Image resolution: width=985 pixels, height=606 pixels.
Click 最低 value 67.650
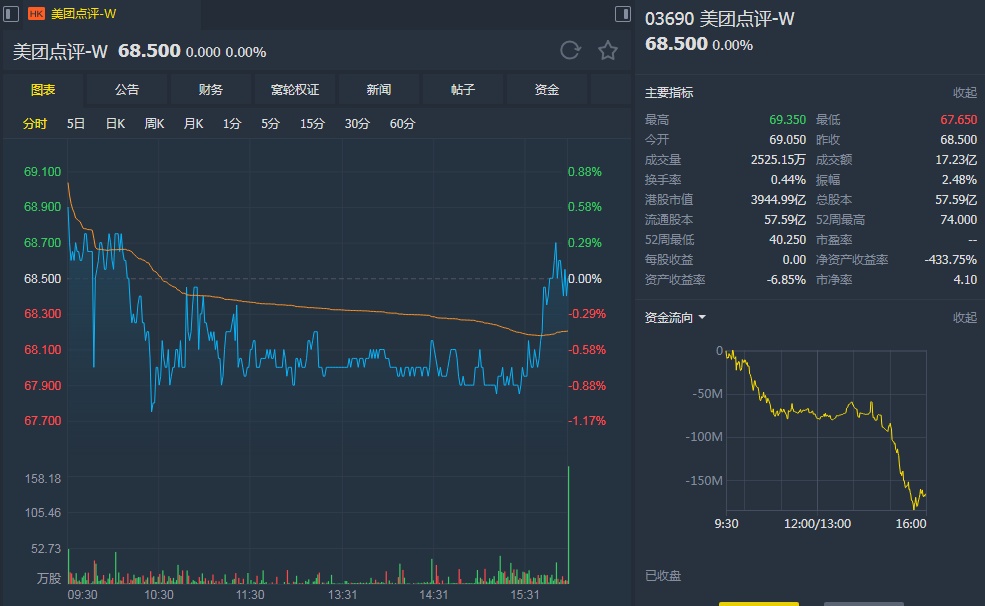click(959, 119)
